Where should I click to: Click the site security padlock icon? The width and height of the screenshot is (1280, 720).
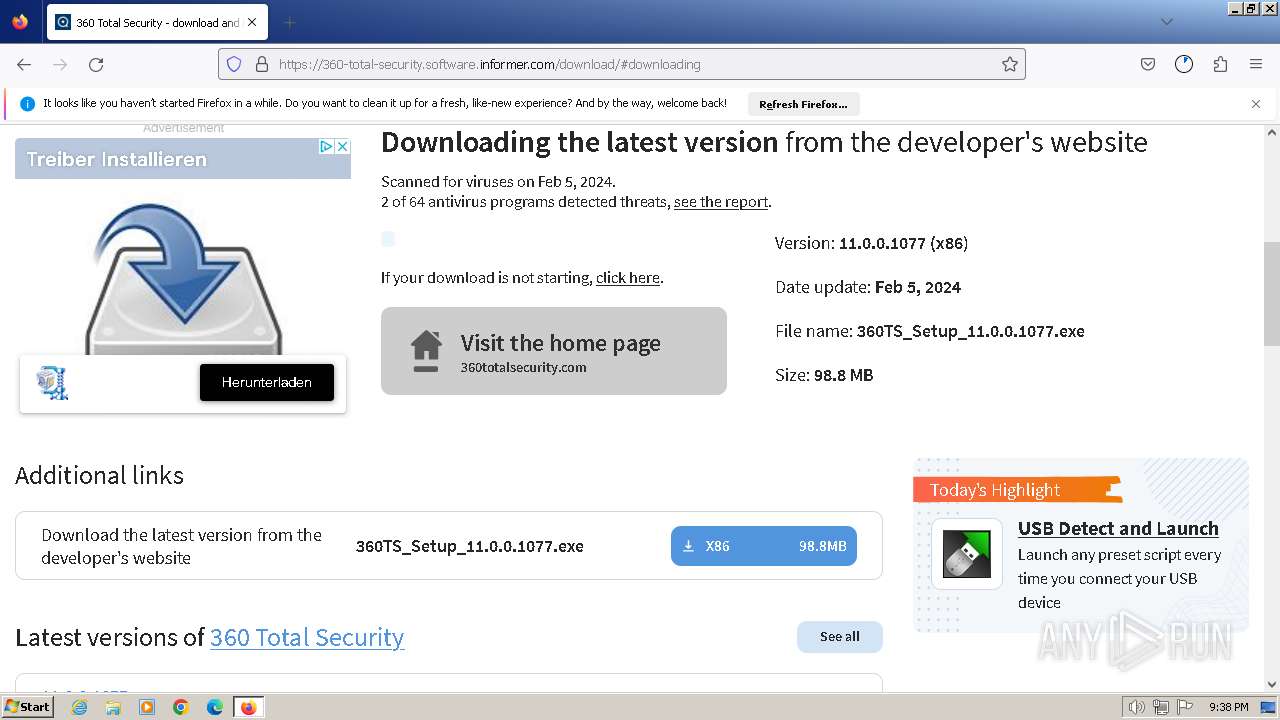click(x=262, y=64)
